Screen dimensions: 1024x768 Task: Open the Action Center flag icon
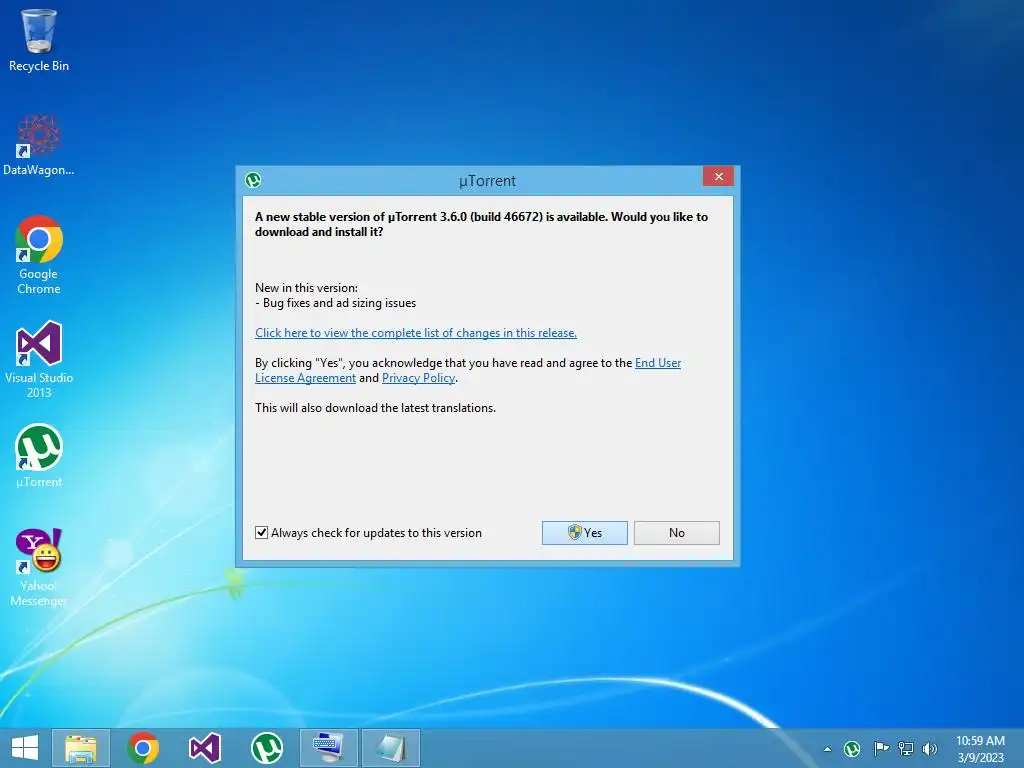click(881, 748)
